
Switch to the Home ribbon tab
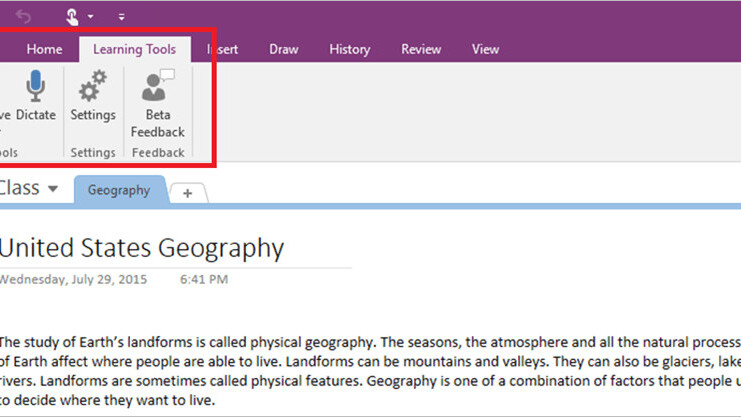(44, 49)
